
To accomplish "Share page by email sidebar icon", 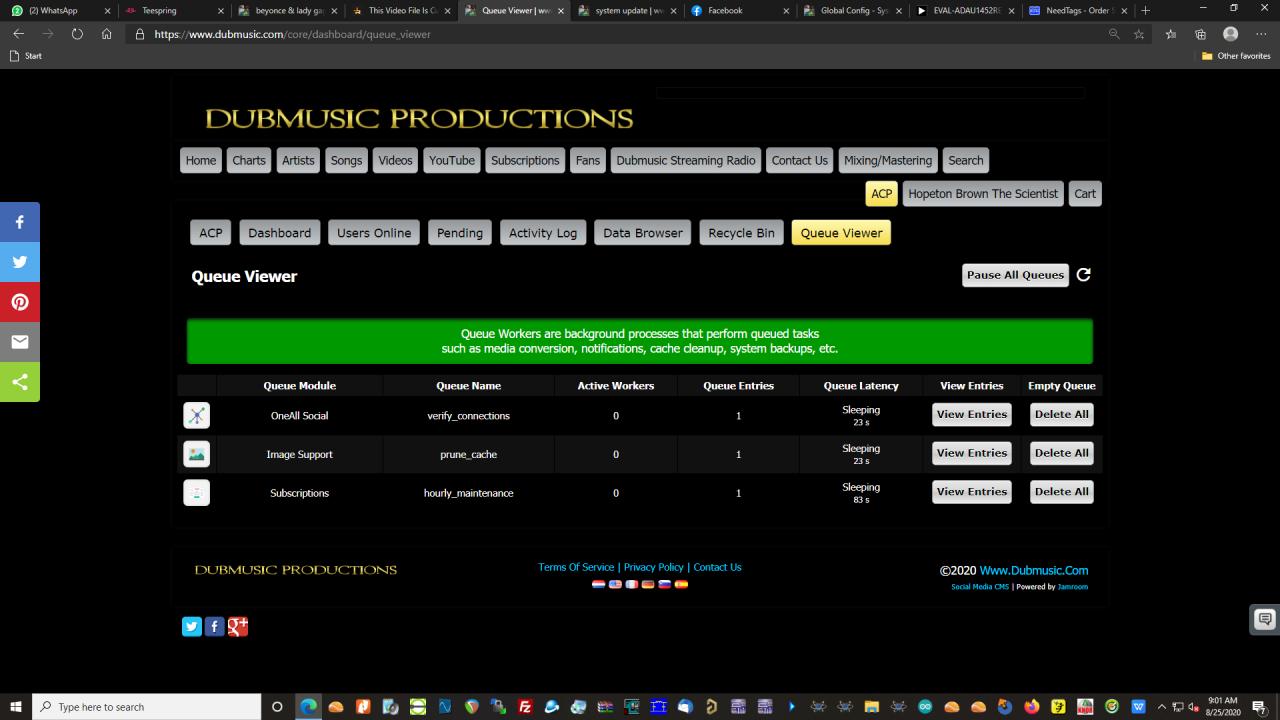I will pos(20,342).
